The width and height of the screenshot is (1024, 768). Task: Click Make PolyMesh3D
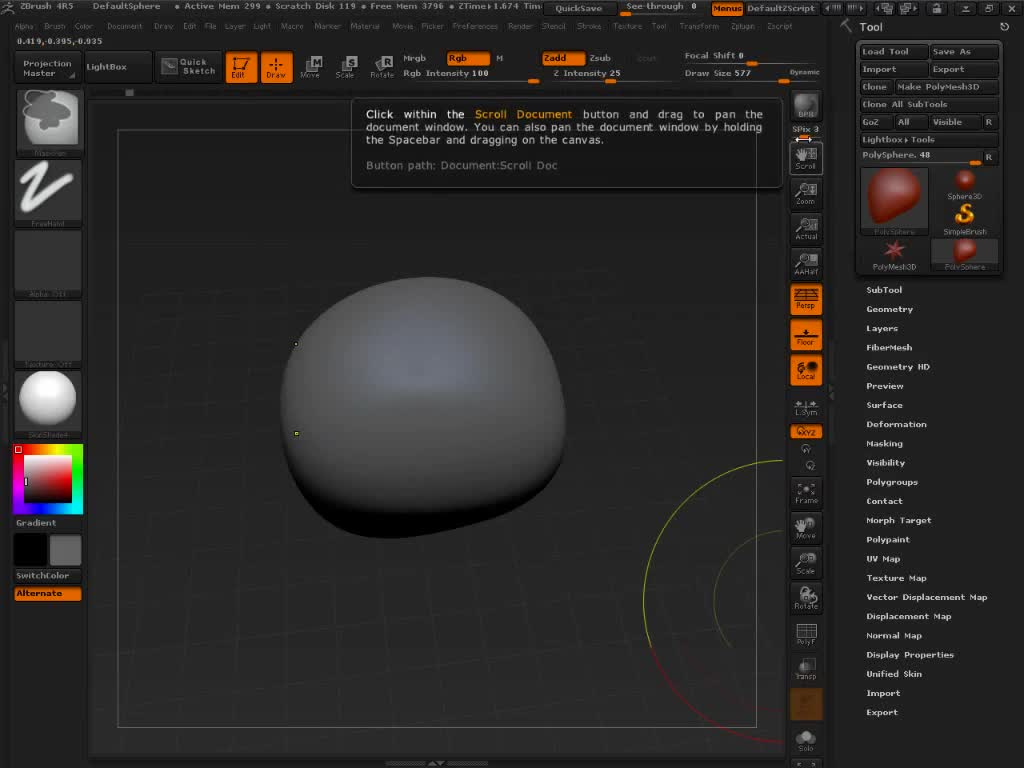click(946, 87)
